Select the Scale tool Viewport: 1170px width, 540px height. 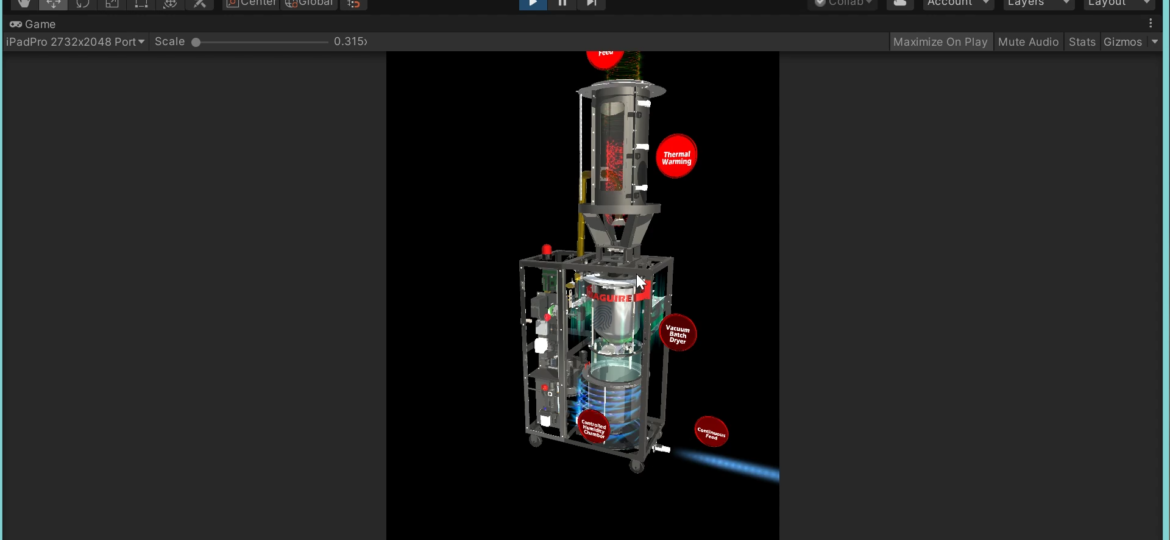(x=112, y=3)
